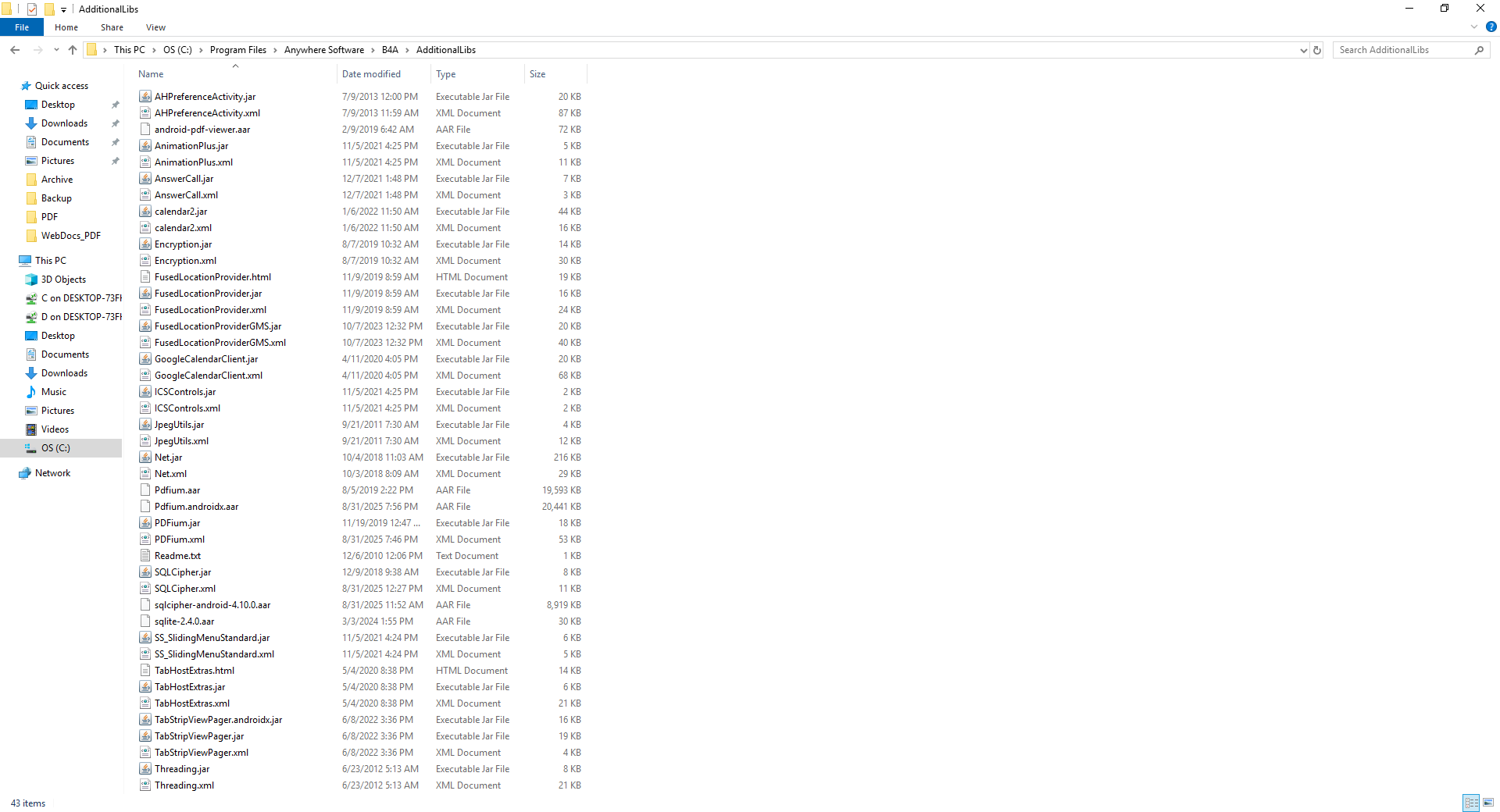Image resolution: width=1500 pixels, height=812 pixels.
Task: Open Videos folder in navigation pane
Action: click(55, 429)
